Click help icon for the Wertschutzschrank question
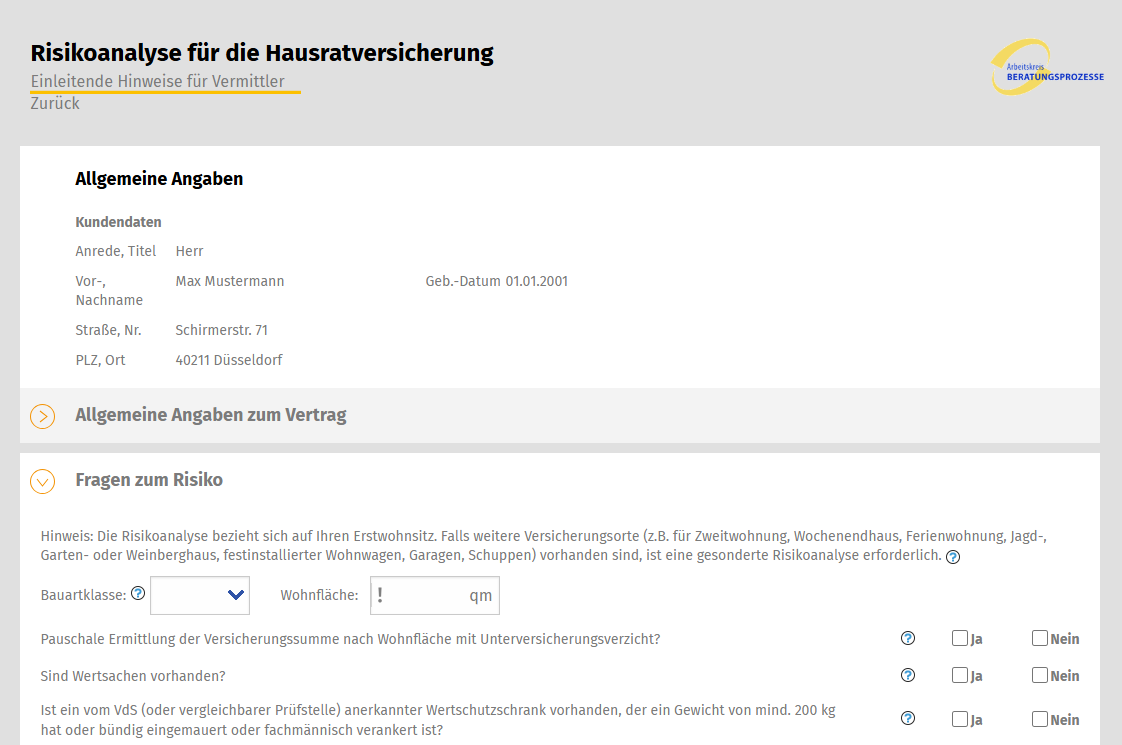The height and width of the screenshot is (745, 1122). pyautogui.click(x=907, y=718)
